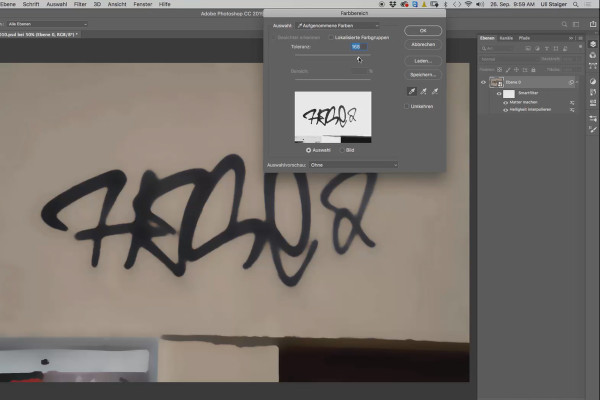
Task: Collapse panels with the double-arrow icon
Action: tap(571, 38)
